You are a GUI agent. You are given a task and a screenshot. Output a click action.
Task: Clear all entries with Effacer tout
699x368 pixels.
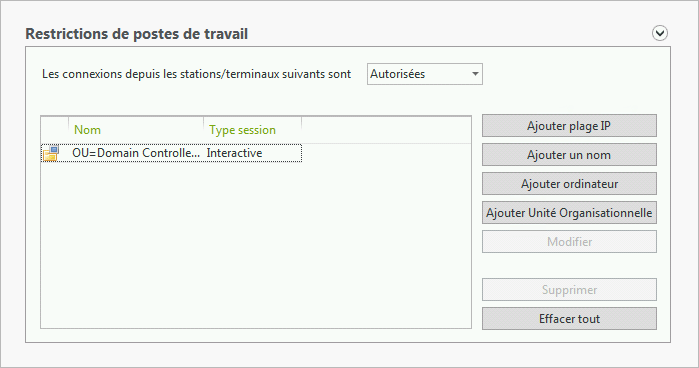(569, 319)
